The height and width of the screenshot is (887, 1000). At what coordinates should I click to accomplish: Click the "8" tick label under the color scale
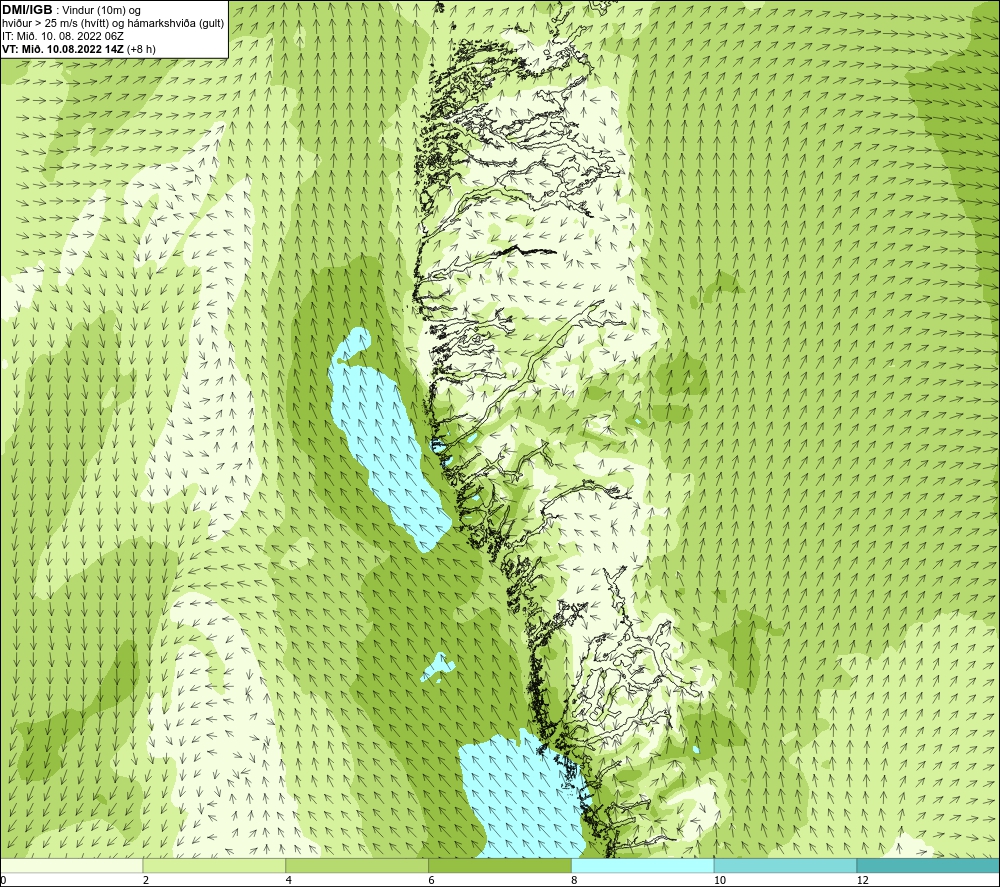click(x=575, y=880)
